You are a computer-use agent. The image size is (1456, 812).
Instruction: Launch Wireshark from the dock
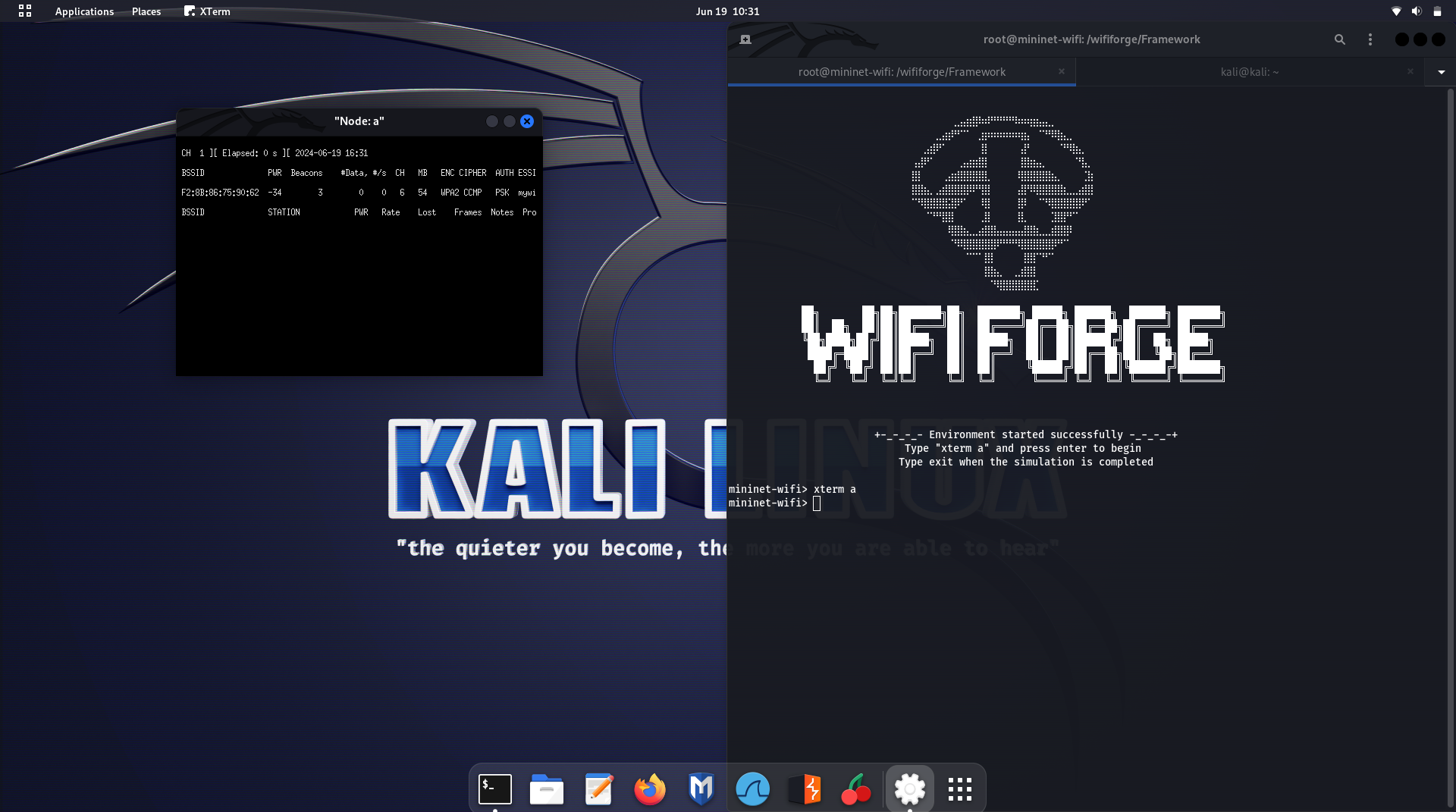click(753, 789)
